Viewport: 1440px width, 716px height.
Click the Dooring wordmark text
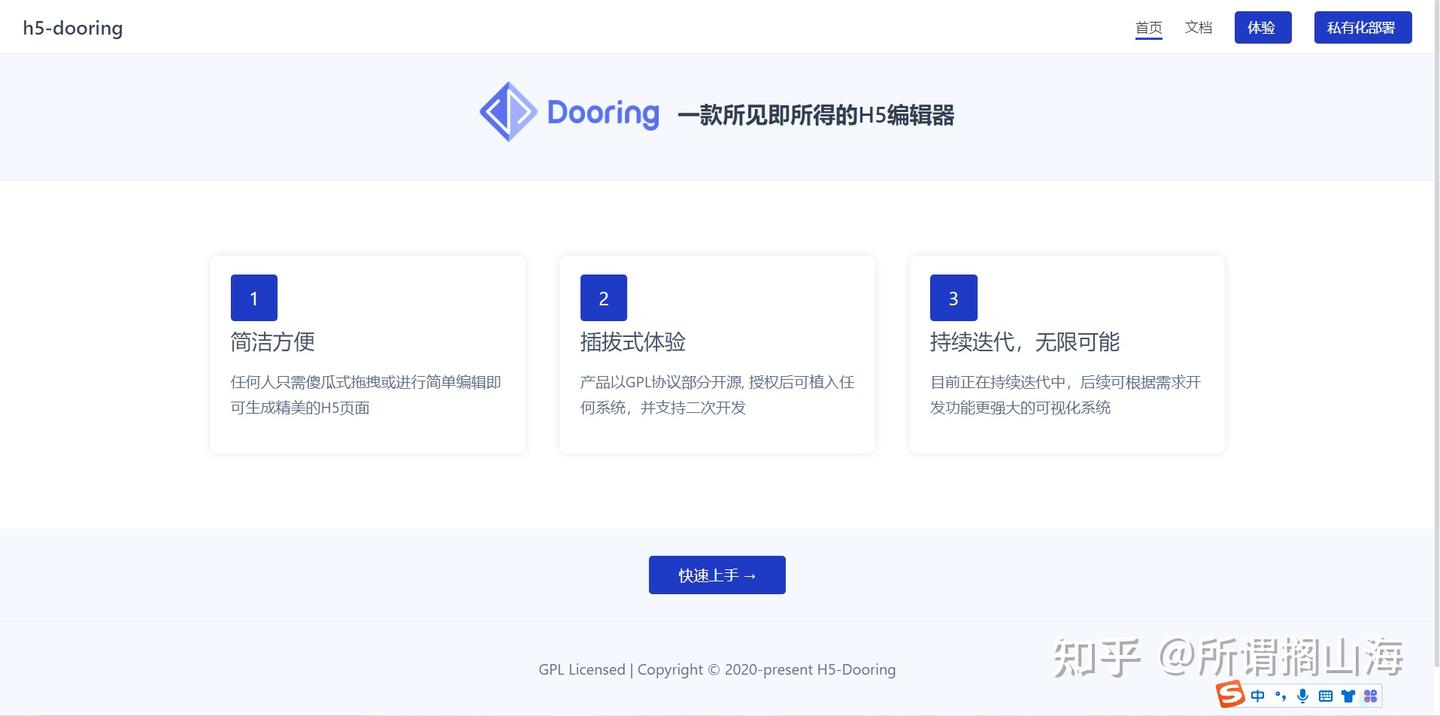point(603,113)
